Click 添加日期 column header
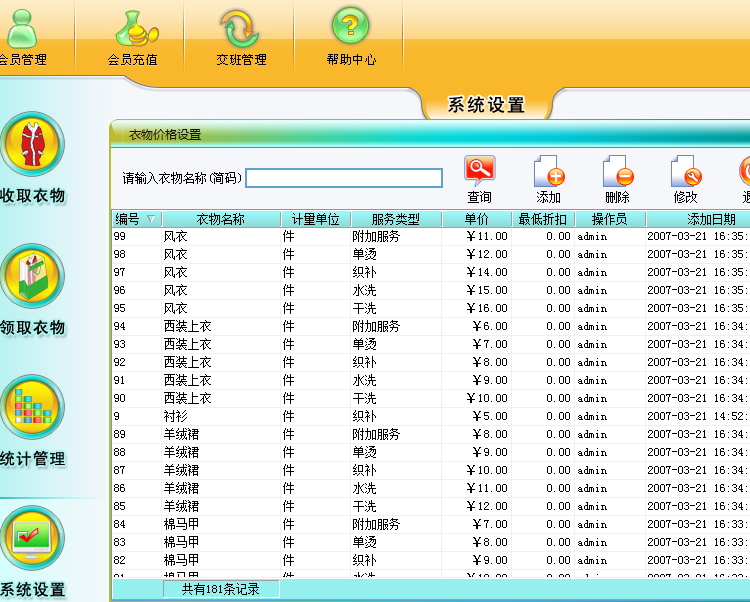Viewport: 750px width, 602px height. [x=698, y=219]
